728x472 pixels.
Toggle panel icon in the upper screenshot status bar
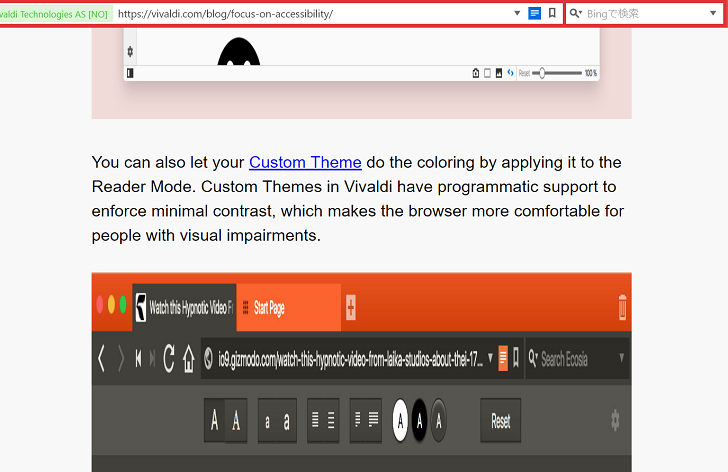point(130,73)
